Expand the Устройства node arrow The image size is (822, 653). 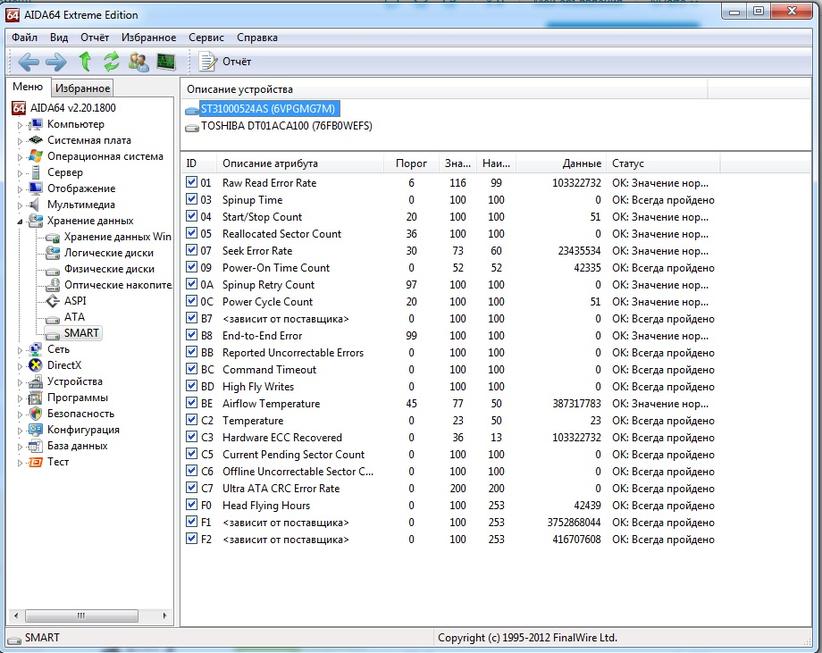point(20,382)
